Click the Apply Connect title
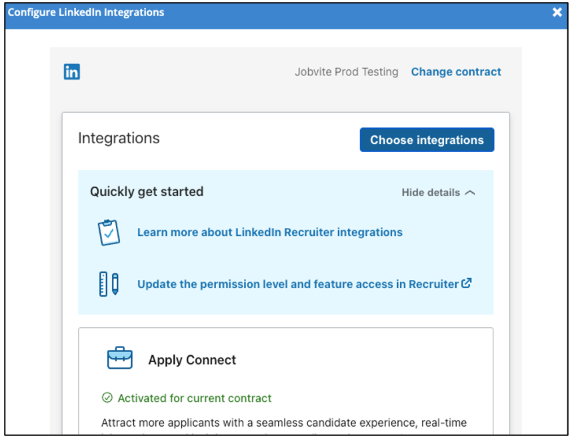Image resolution: width=572 pixels, height=440 pixels. click(x=192, y=360)
